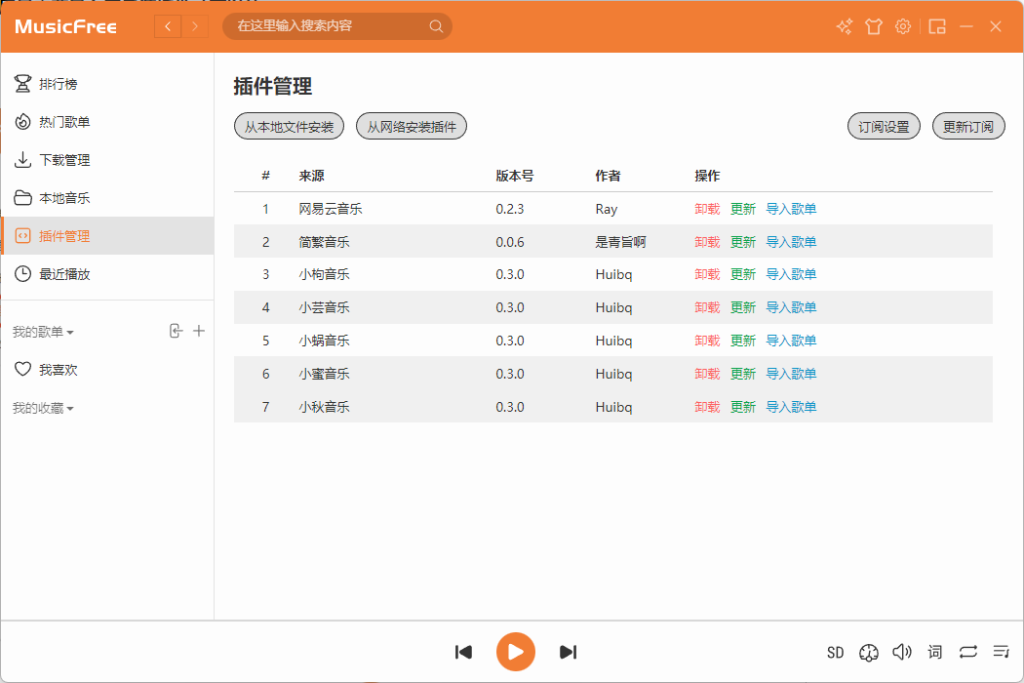This screenshot has width=1024, height=683.
Task: Click the 更新订阅 button
Action: tap(968, 126)
